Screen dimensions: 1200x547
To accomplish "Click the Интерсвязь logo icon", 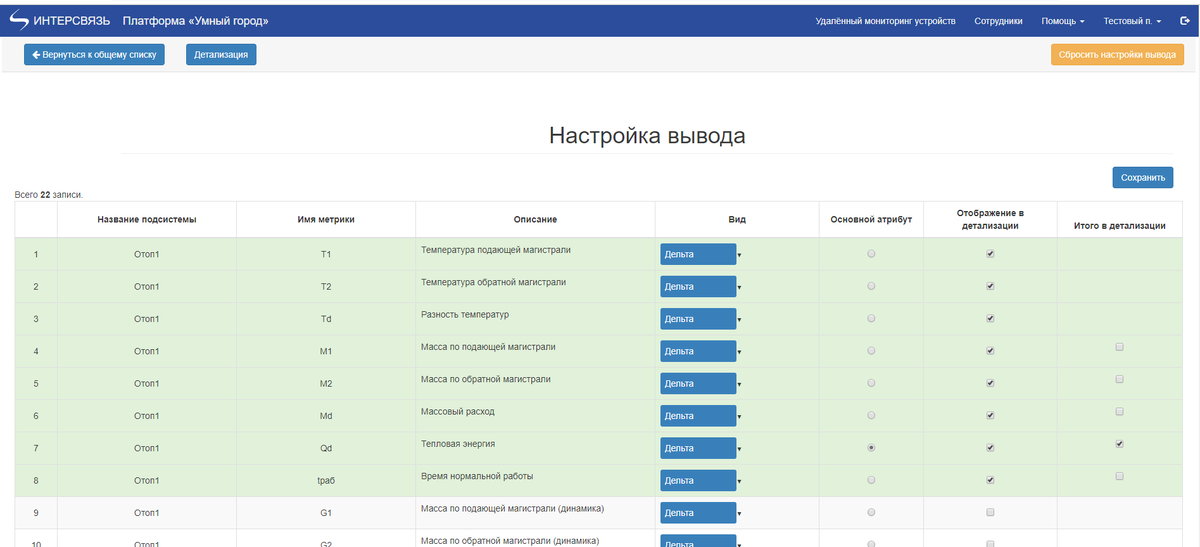I will pos(19,21).
